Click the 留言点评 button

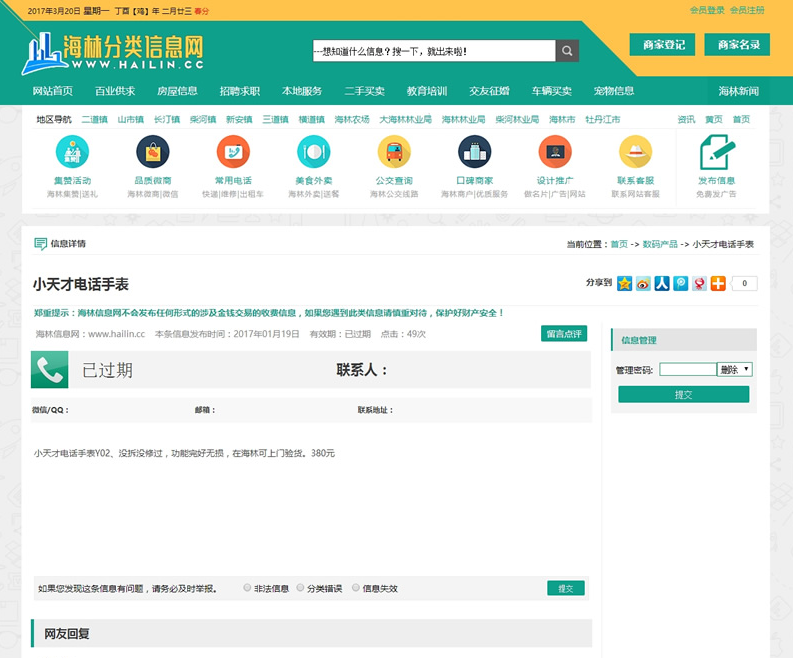(564, 334)
